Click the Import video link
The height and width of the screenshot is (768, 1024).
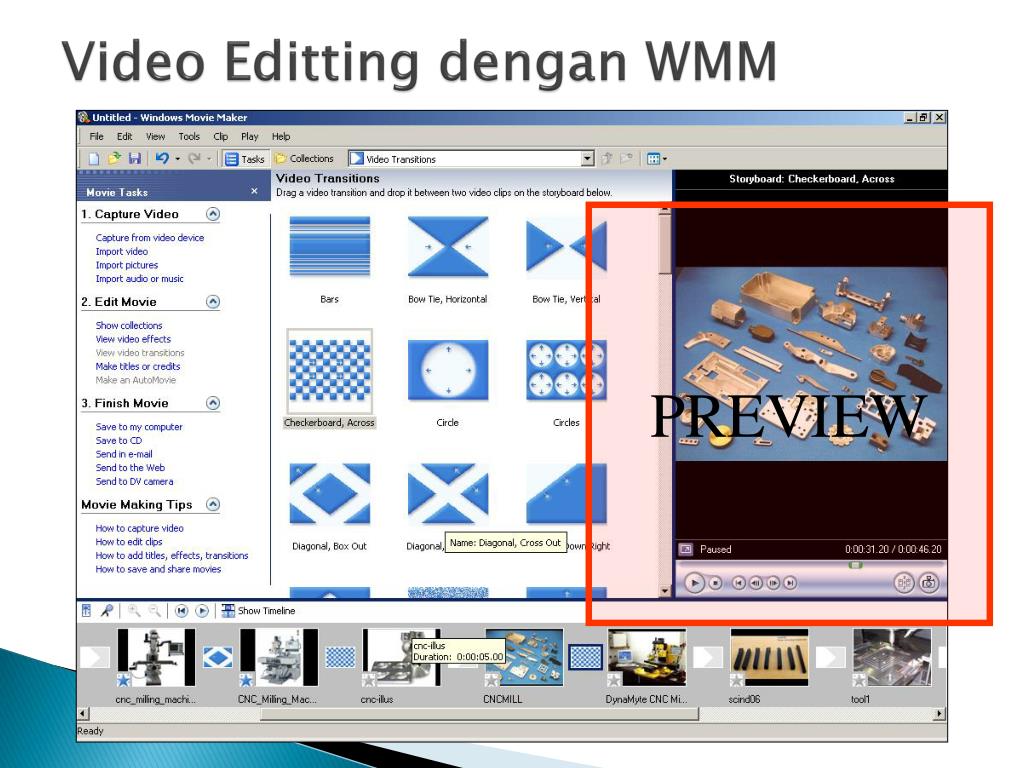point(121,251)
